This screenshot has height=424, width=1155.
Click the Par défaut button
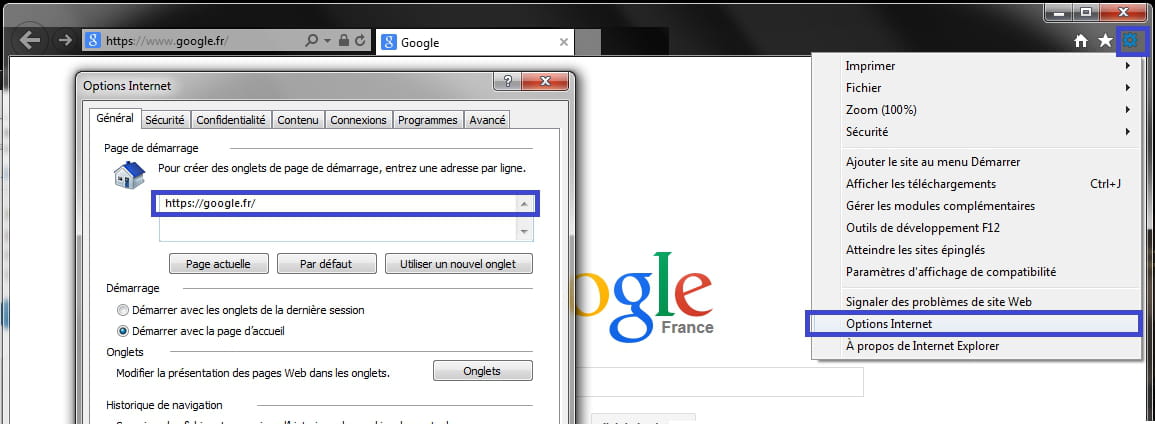point(326,264)
